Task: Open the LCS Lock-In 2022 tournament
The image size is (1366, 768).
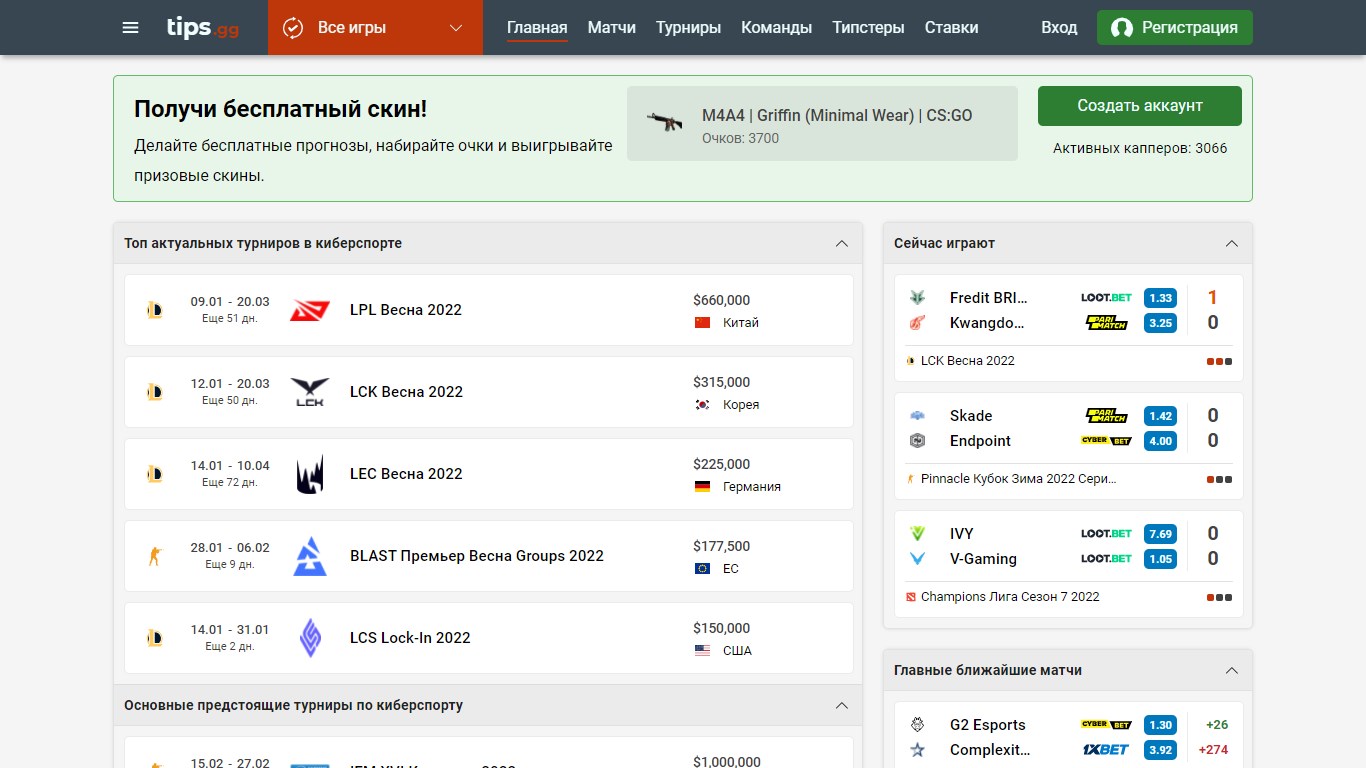Action: (x=488, y=638)
